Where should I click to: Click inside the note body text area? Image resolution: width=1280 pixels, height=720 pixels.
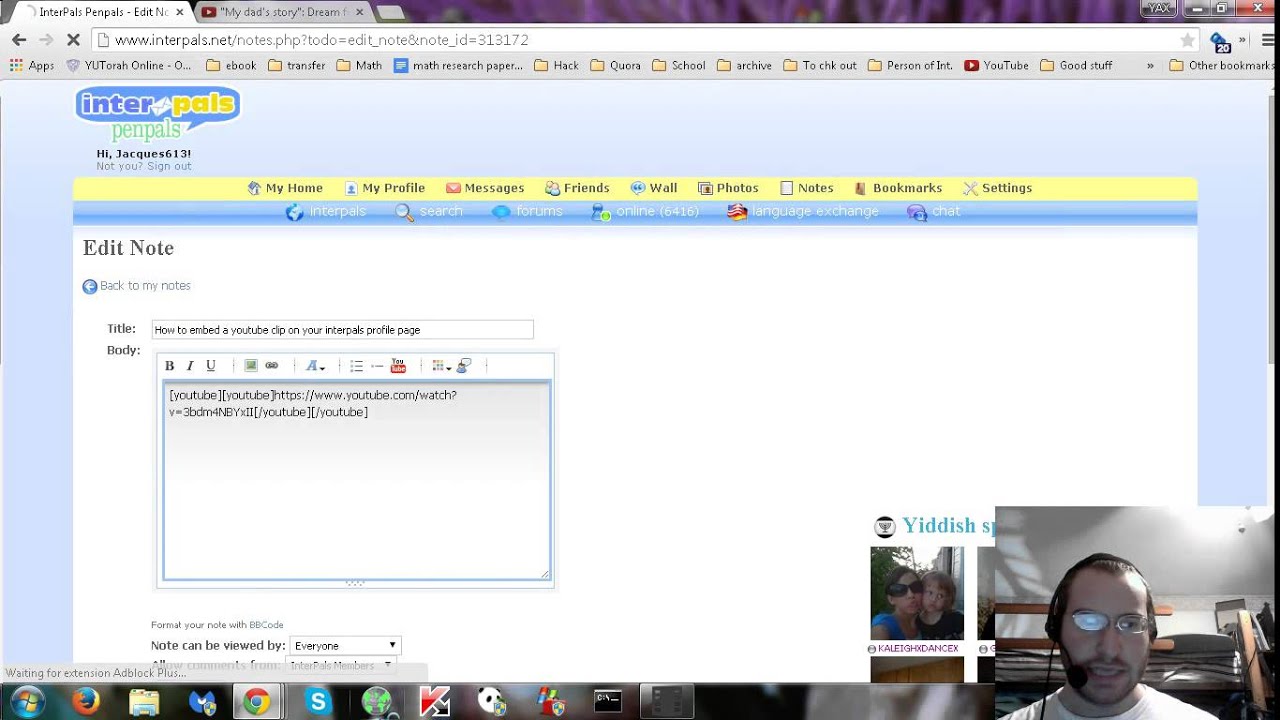356,480
